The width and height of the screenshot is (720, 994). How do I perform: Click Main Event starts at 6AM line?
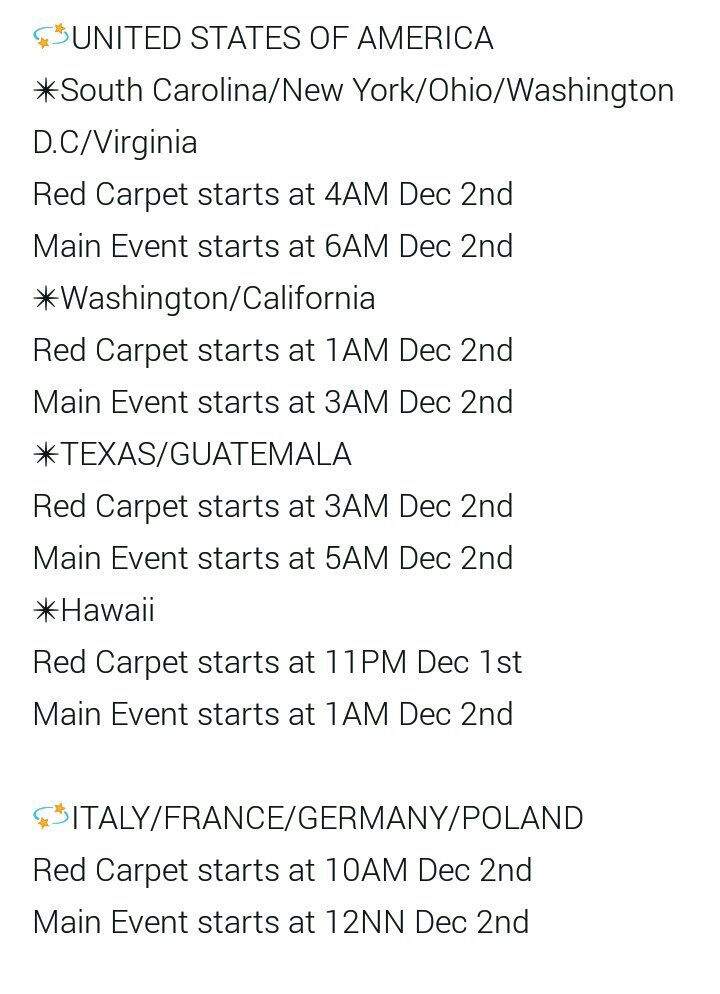(273, 246)
